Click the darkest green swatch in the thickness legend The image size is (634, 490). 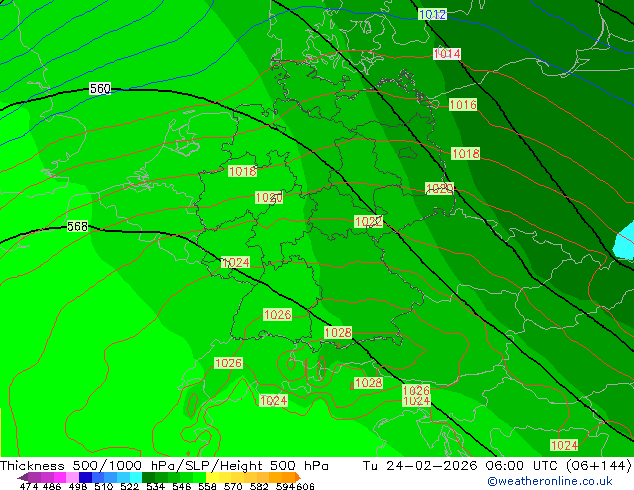tap(148, 477)
